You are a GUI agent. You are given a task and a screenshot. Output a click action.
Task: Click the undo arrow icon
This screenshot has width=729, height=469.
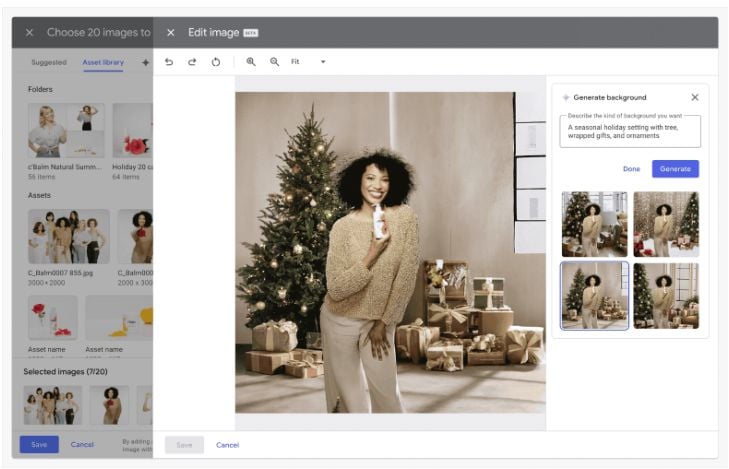pos(170,62)
